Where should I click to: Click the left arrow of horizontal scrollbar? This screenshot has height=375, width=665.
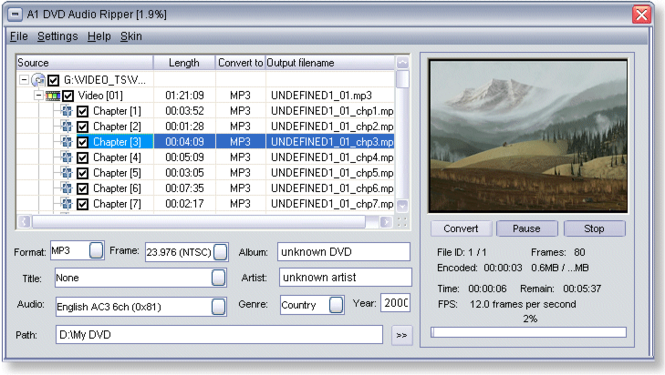(x=24, y=222)
